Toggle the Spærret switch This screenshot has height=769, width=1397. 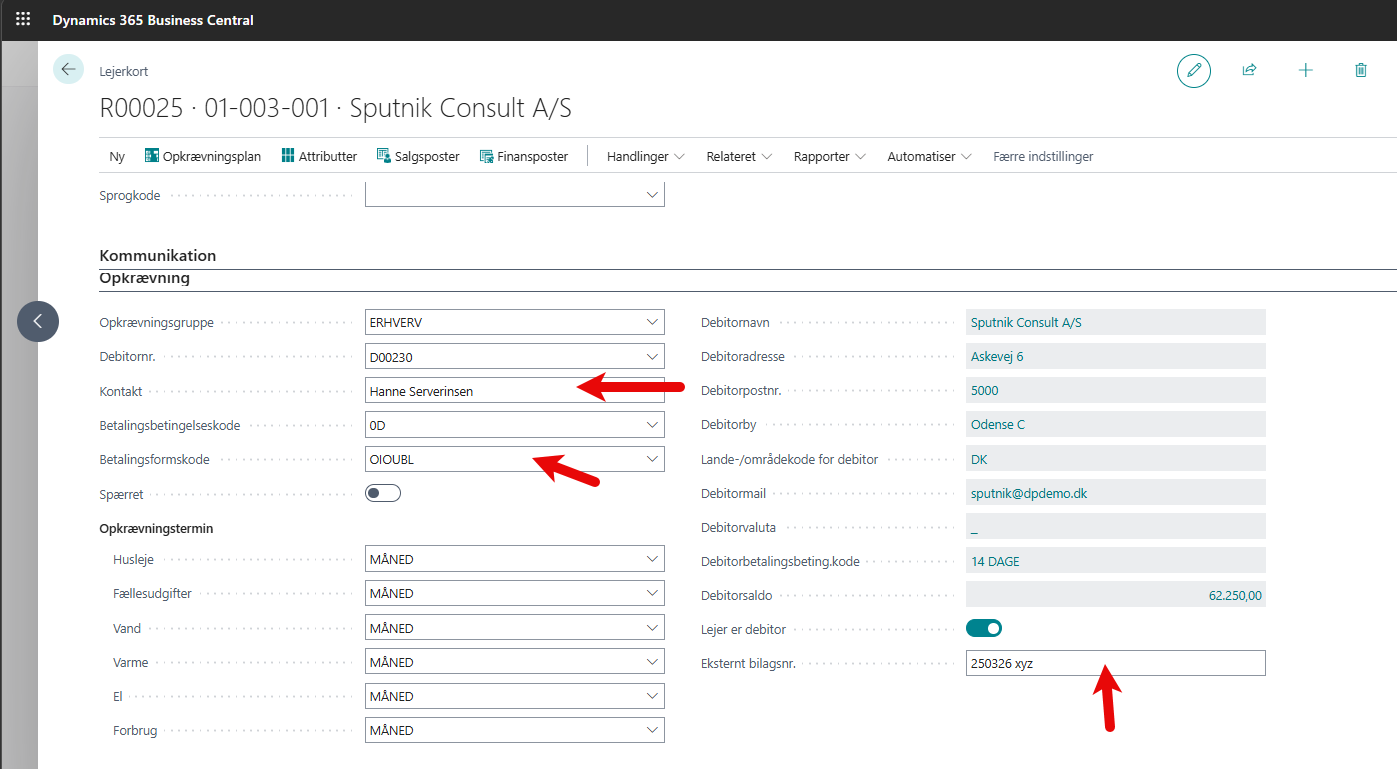tap(383, 493)
